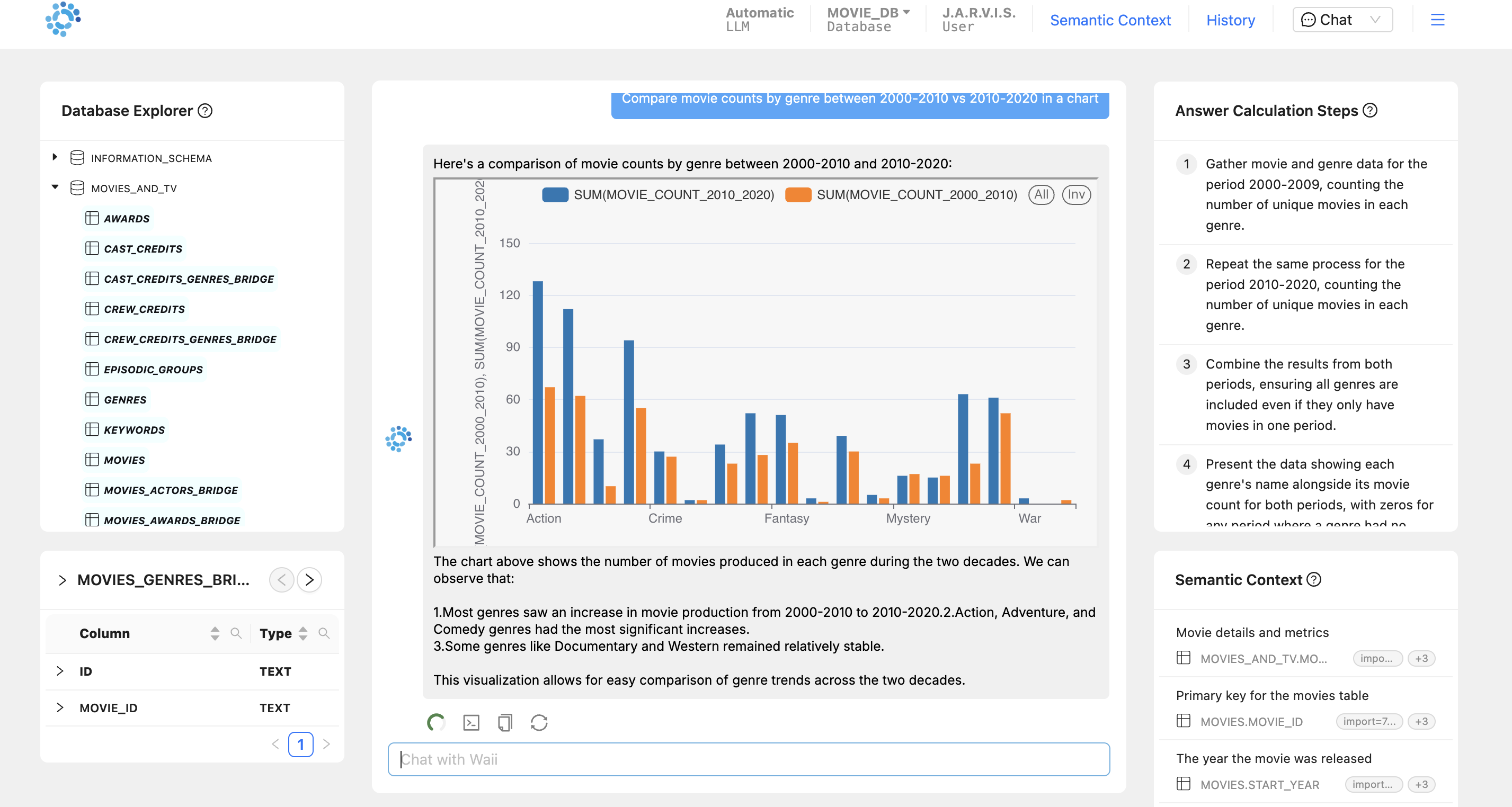Select All series legend button
1512x807 pixels.
pyautogui.click(x=1040, y=195)
